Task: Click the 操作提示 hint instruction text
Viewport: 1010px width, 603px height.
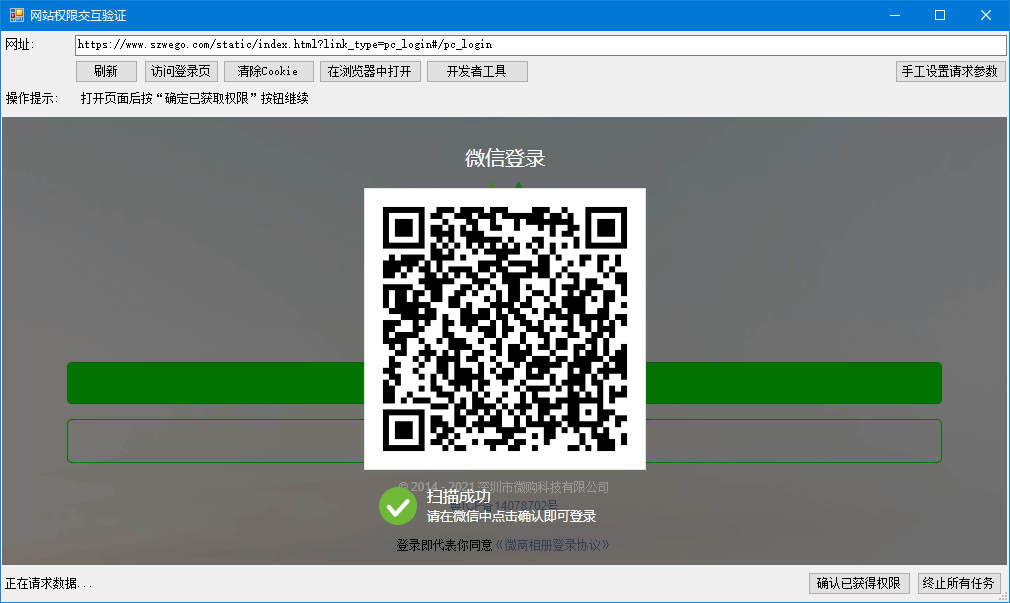Action: [195, 99]
